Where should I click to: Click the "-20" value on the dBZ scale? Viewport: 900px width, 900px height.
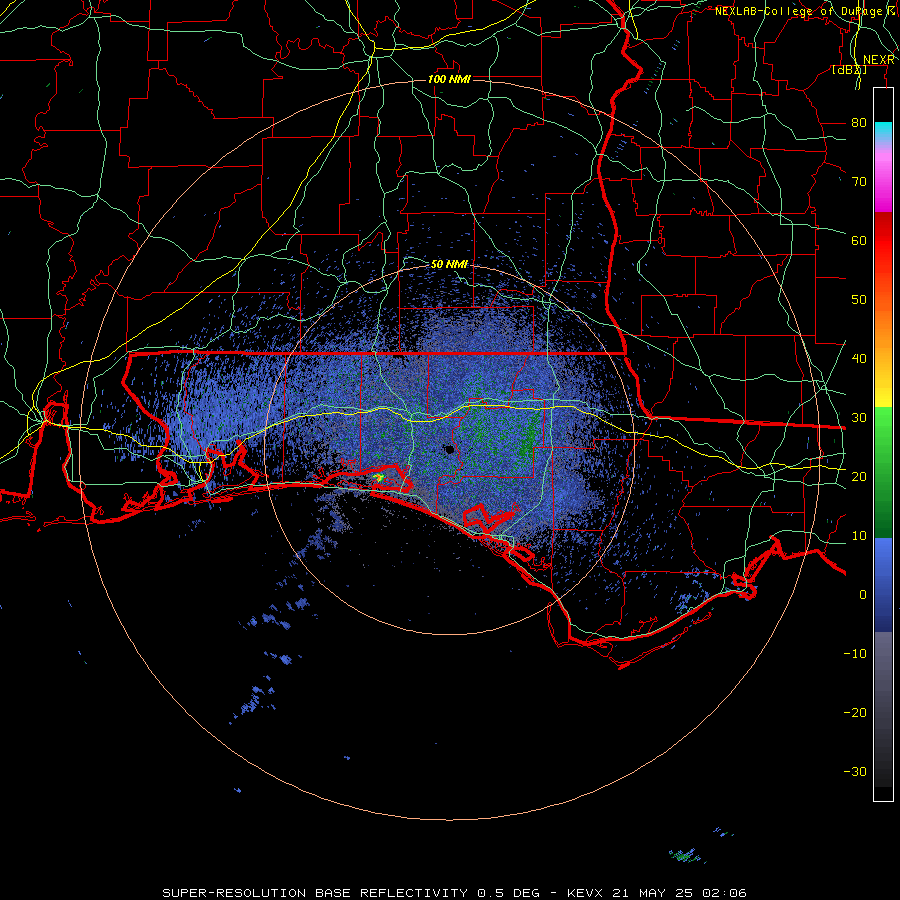coord(855,713)
